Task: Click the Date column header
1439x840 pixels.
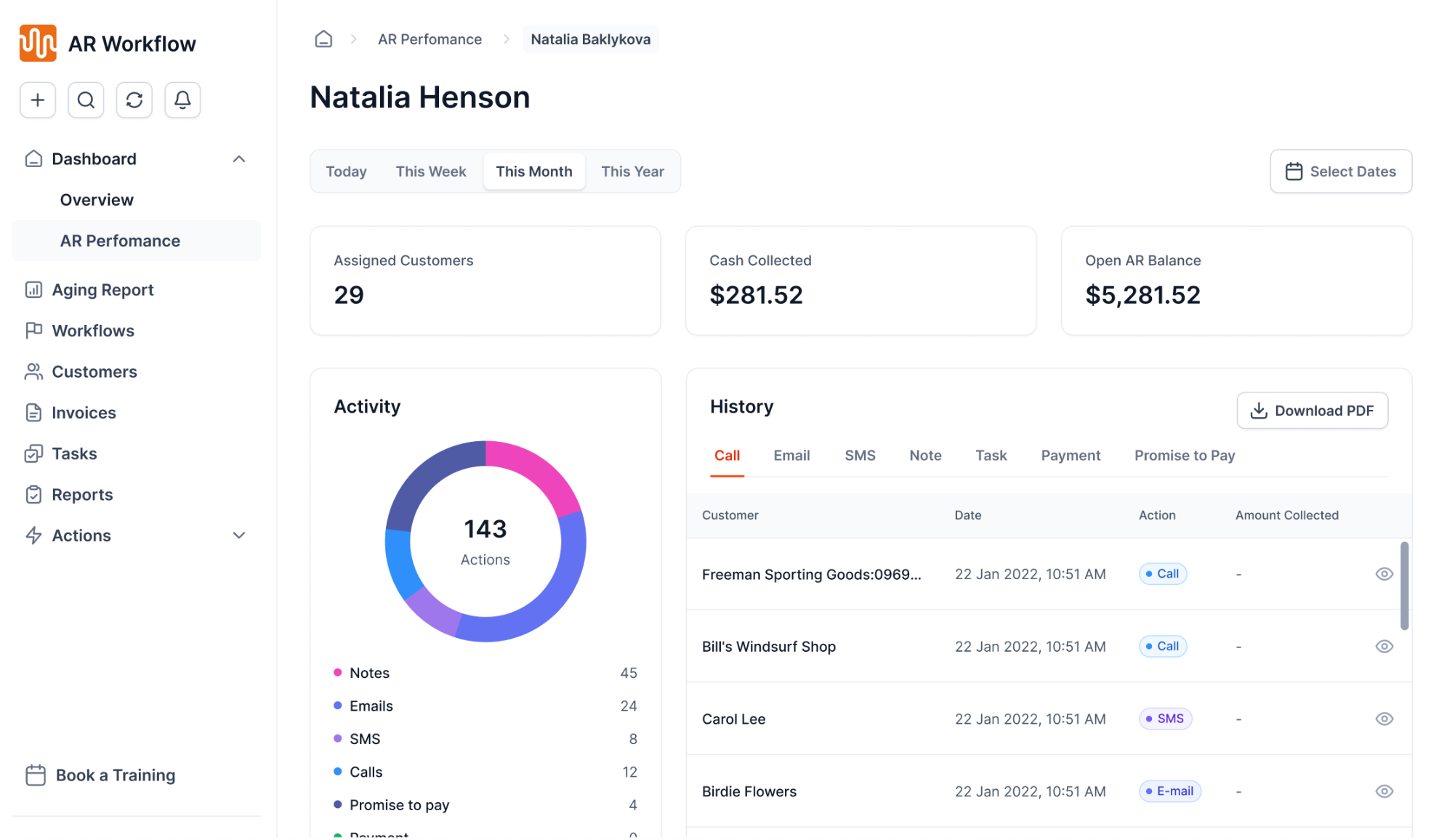Action: pyautogui.click(x=967, y=515)
